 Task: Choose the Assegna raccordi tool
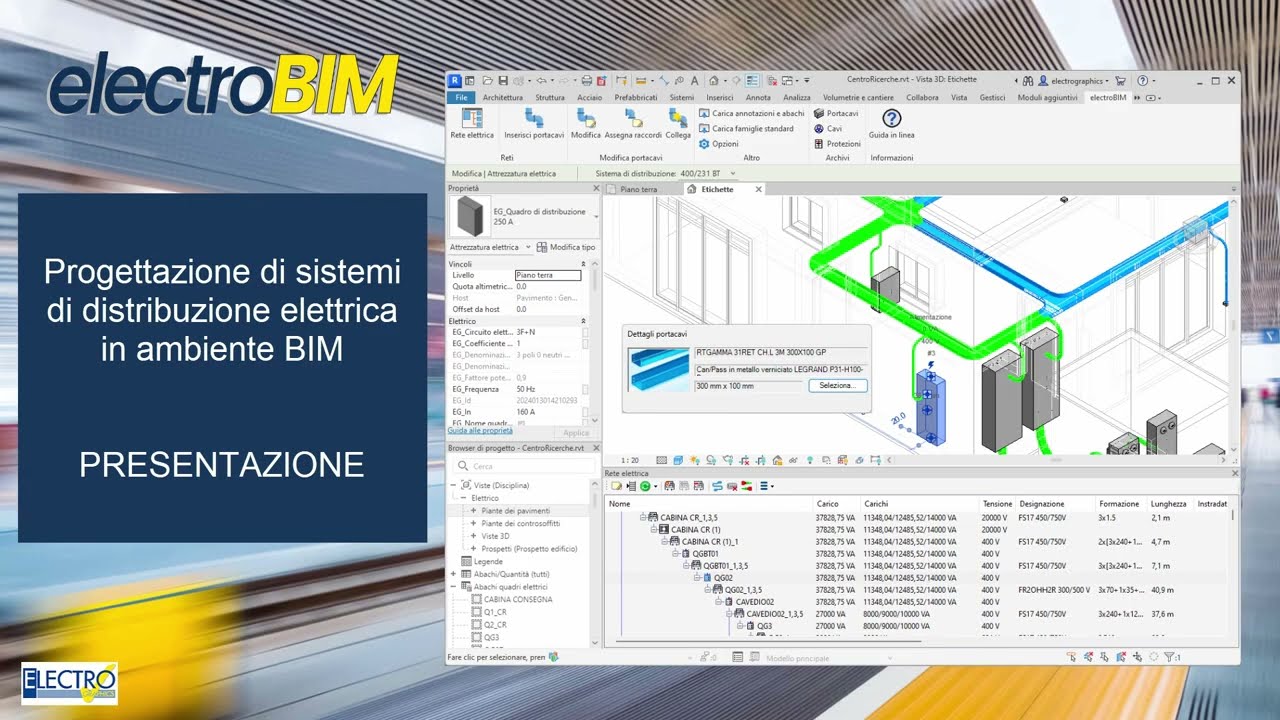(x=633, y=124)
